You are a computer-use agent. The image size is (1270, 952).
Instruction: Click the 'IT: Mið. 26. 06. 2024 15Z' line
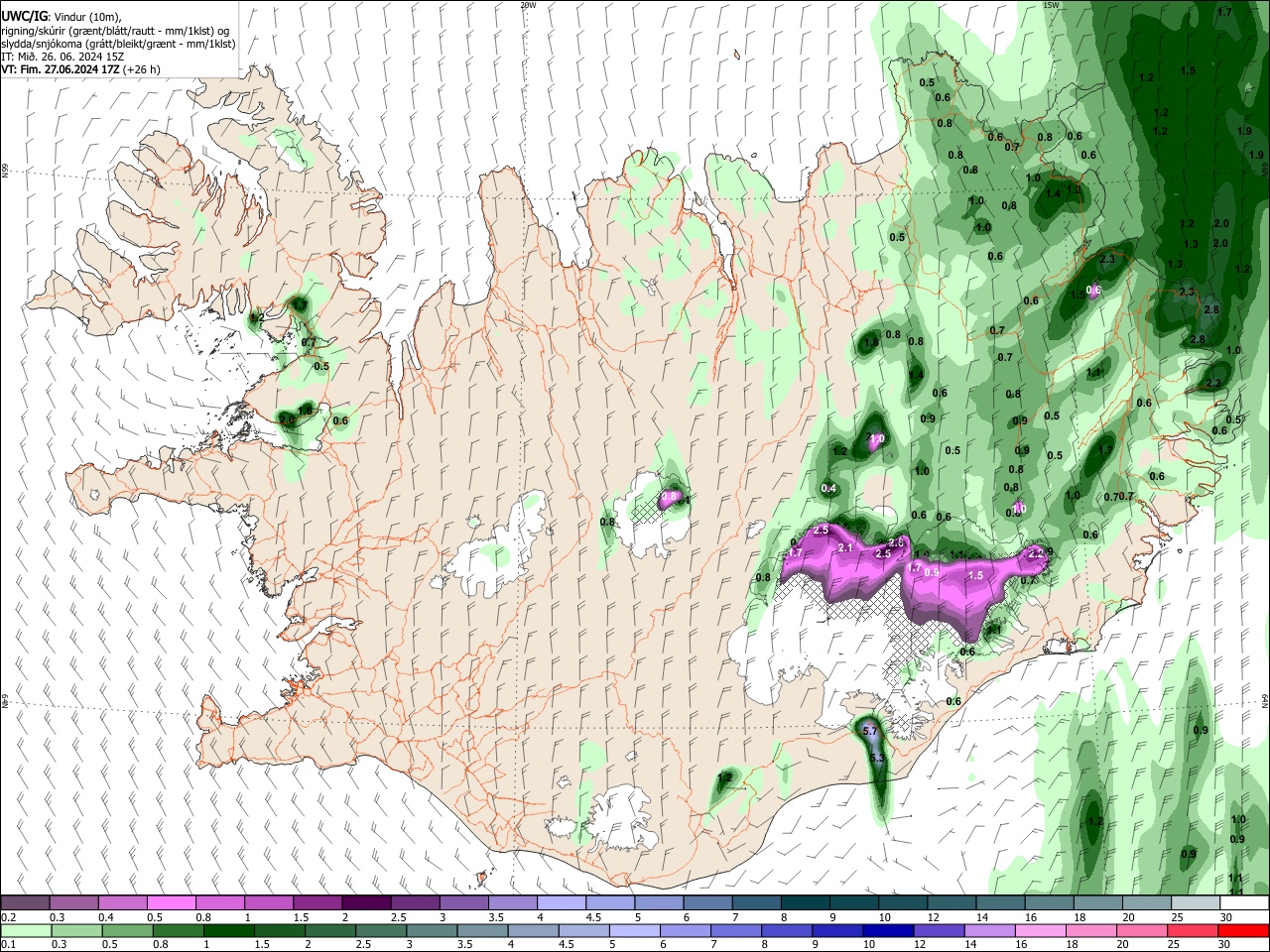(x=63, y=57)
